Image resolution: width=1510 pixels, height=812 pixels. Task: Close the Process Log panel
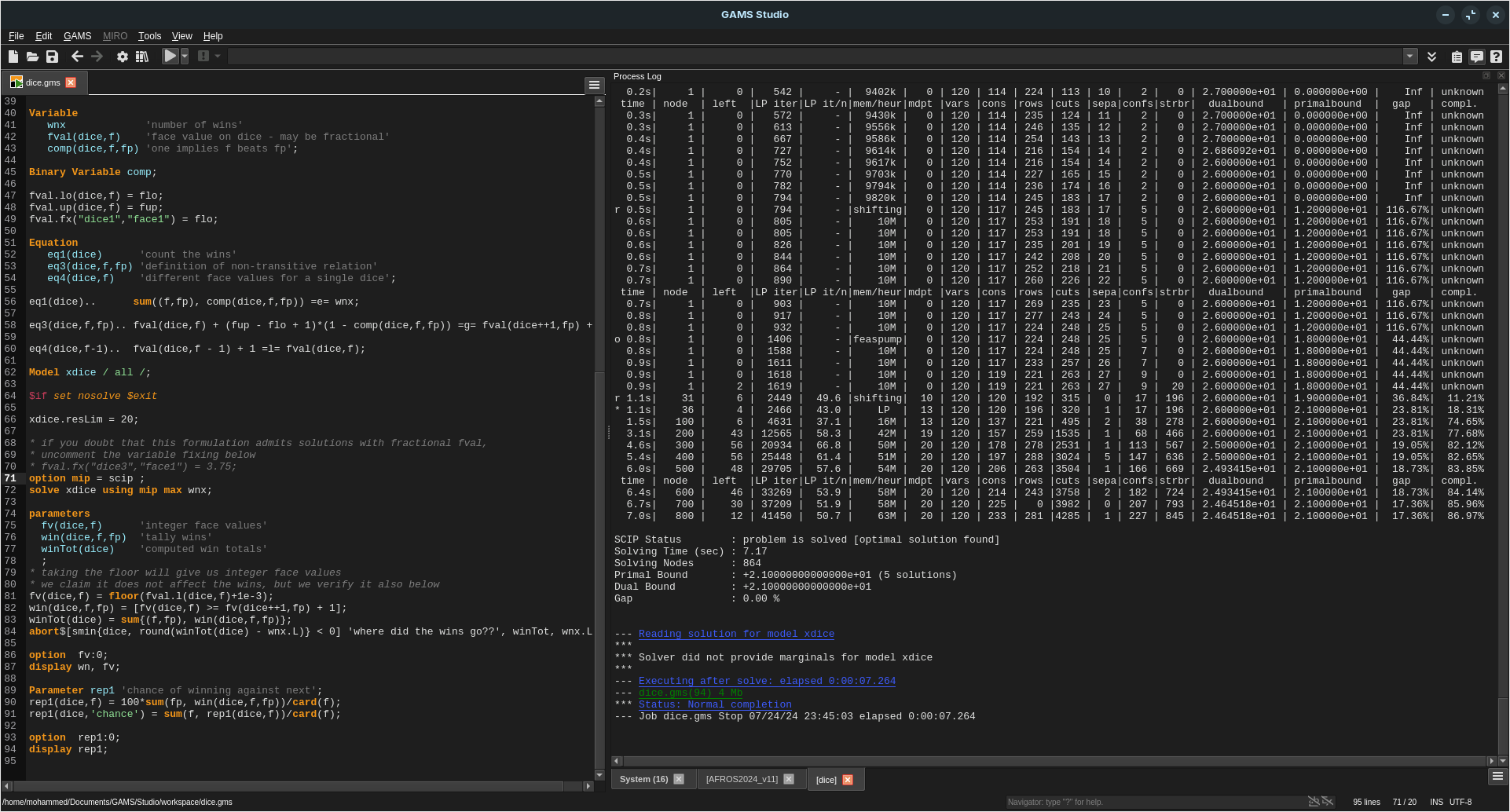pyautogui.click(x=1501, y=76)
